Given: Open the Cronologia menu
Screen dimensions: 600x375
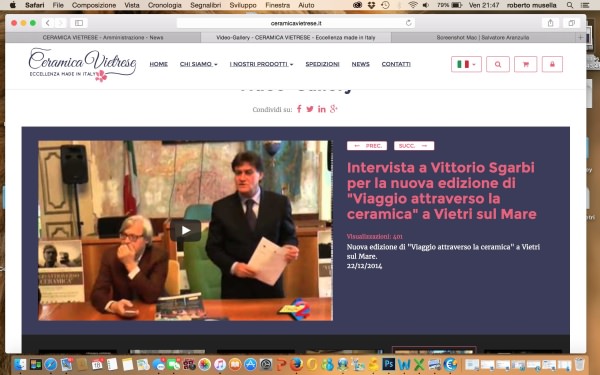Looking at the screenshot, I should pos(165,5).
